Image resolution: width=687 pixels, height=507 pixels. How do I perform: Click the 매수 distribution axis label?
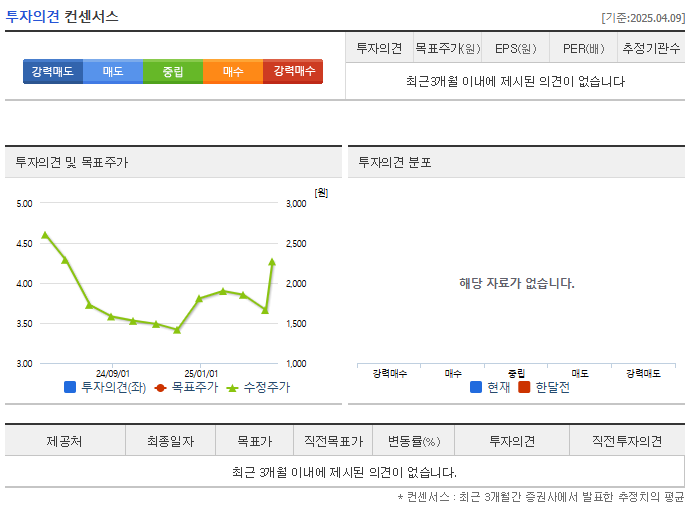453,373
